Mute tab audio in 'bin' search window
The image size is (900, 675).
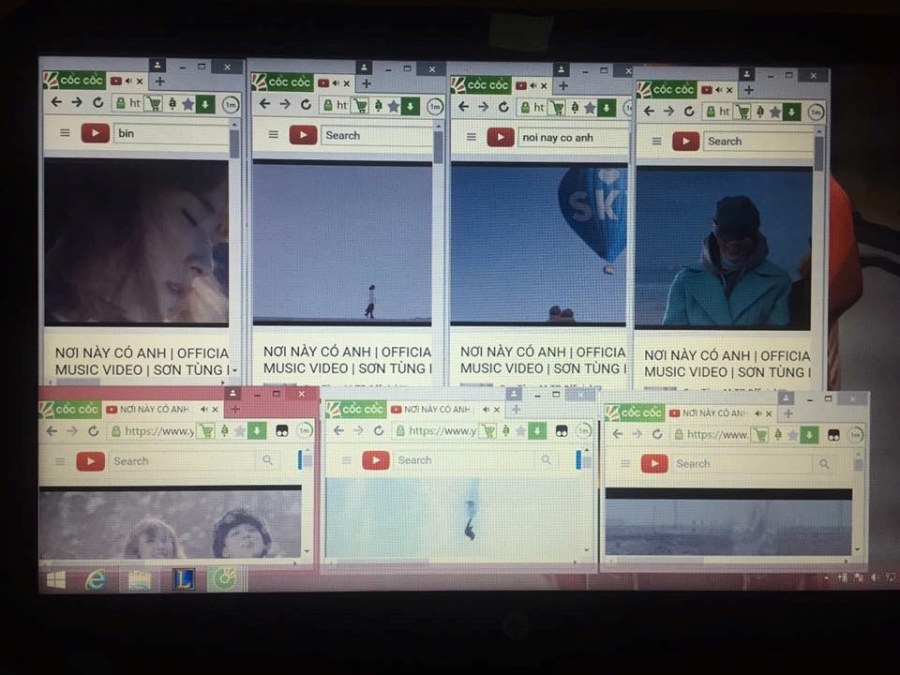(129, 82)
